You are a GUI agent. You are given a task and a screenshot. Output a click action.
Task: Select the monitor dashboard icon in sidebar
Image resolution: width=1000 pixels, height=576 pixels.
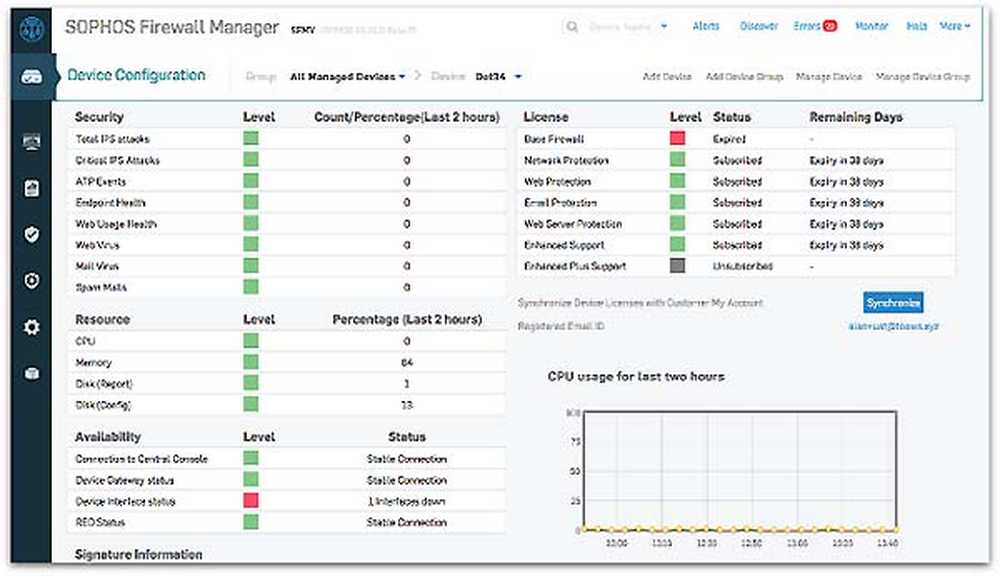[31, 143]
